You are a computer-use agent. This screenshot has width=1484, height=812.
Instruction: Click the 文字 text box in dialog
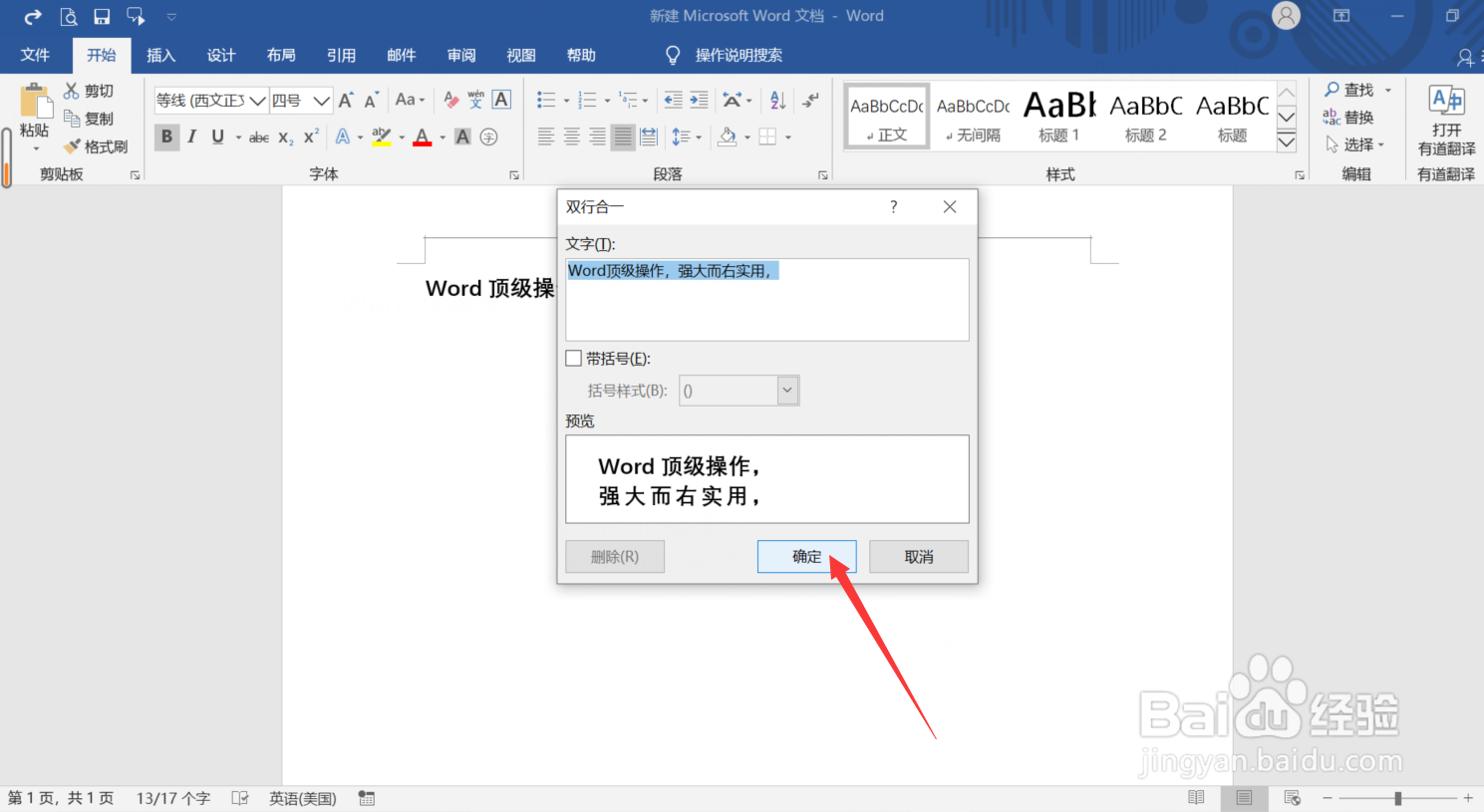pos(766,300)
